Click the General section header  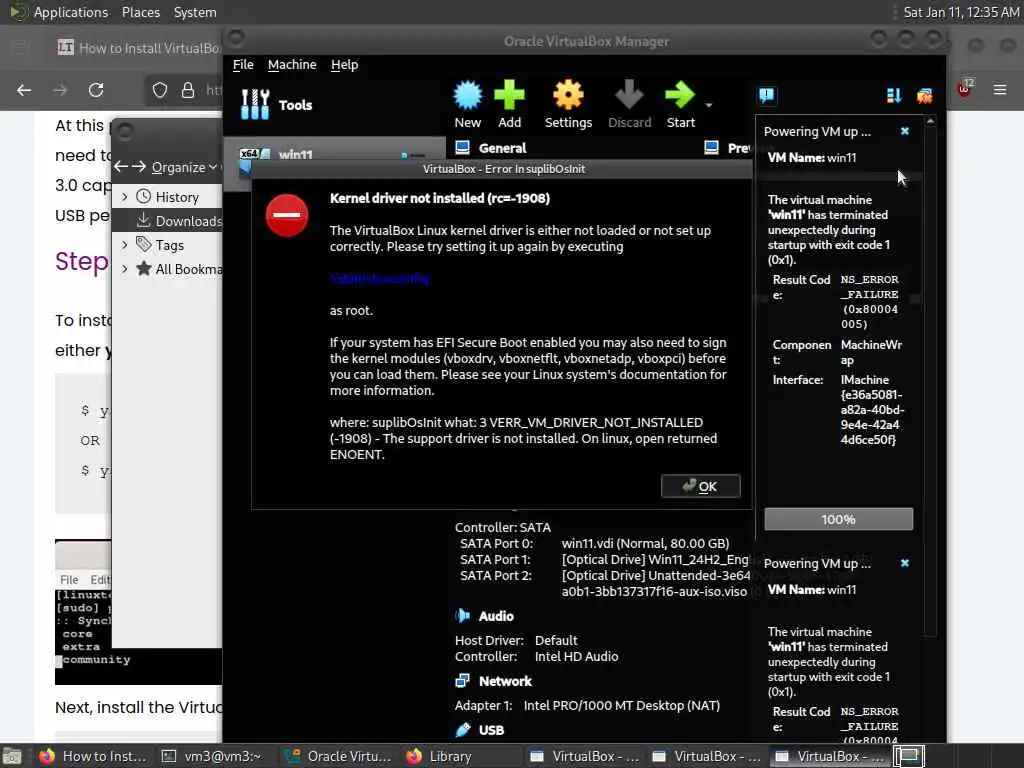tap(502, 148)
